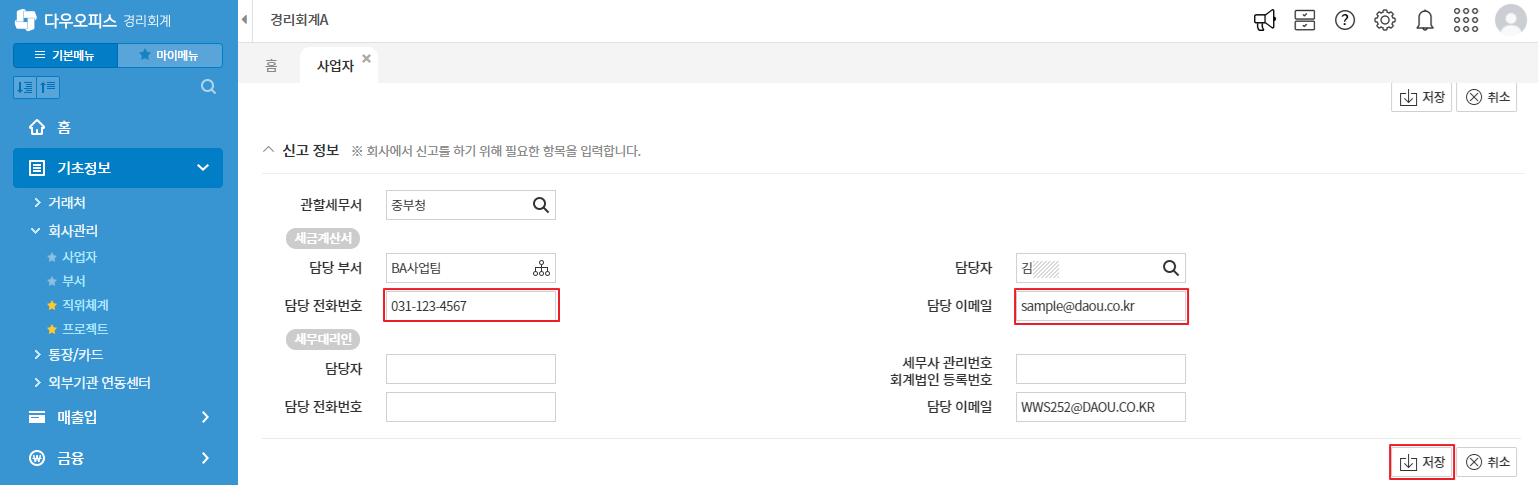
Task: Switch to 마이메뉴 tab in sidebar
Action: [170, 55]
